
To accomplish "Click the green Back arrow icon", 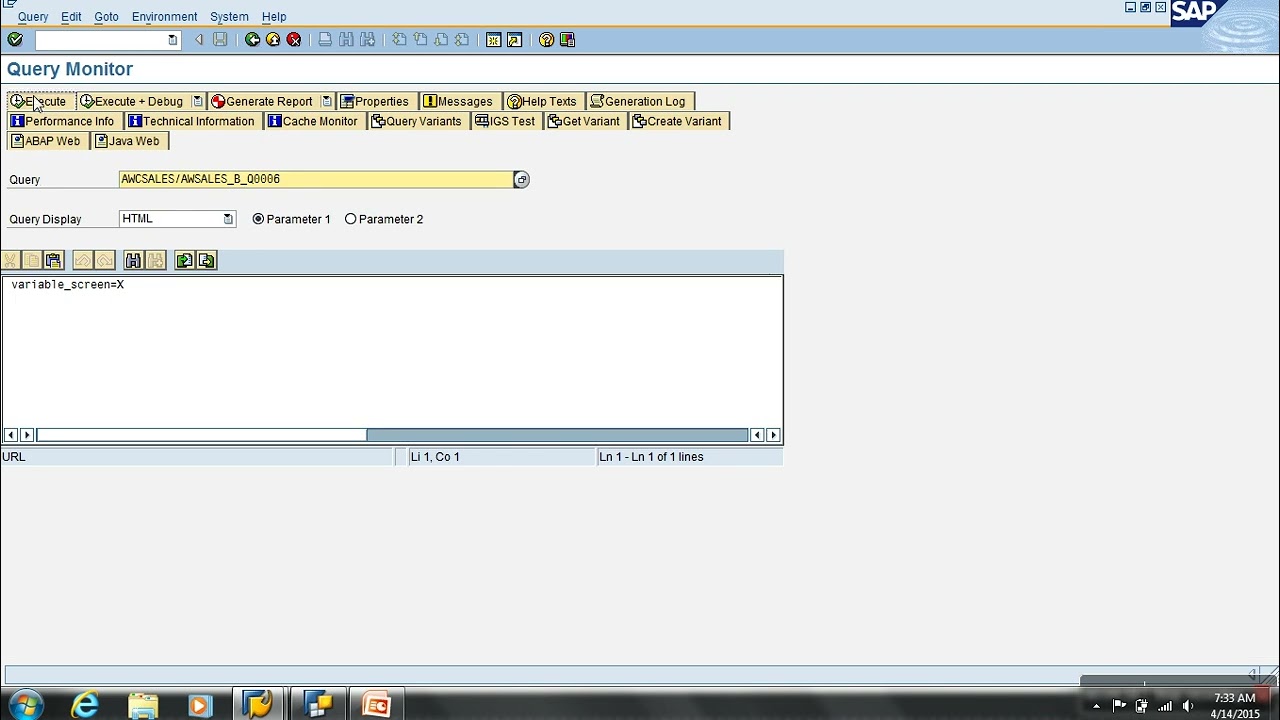I will click(x=252, y=40).
